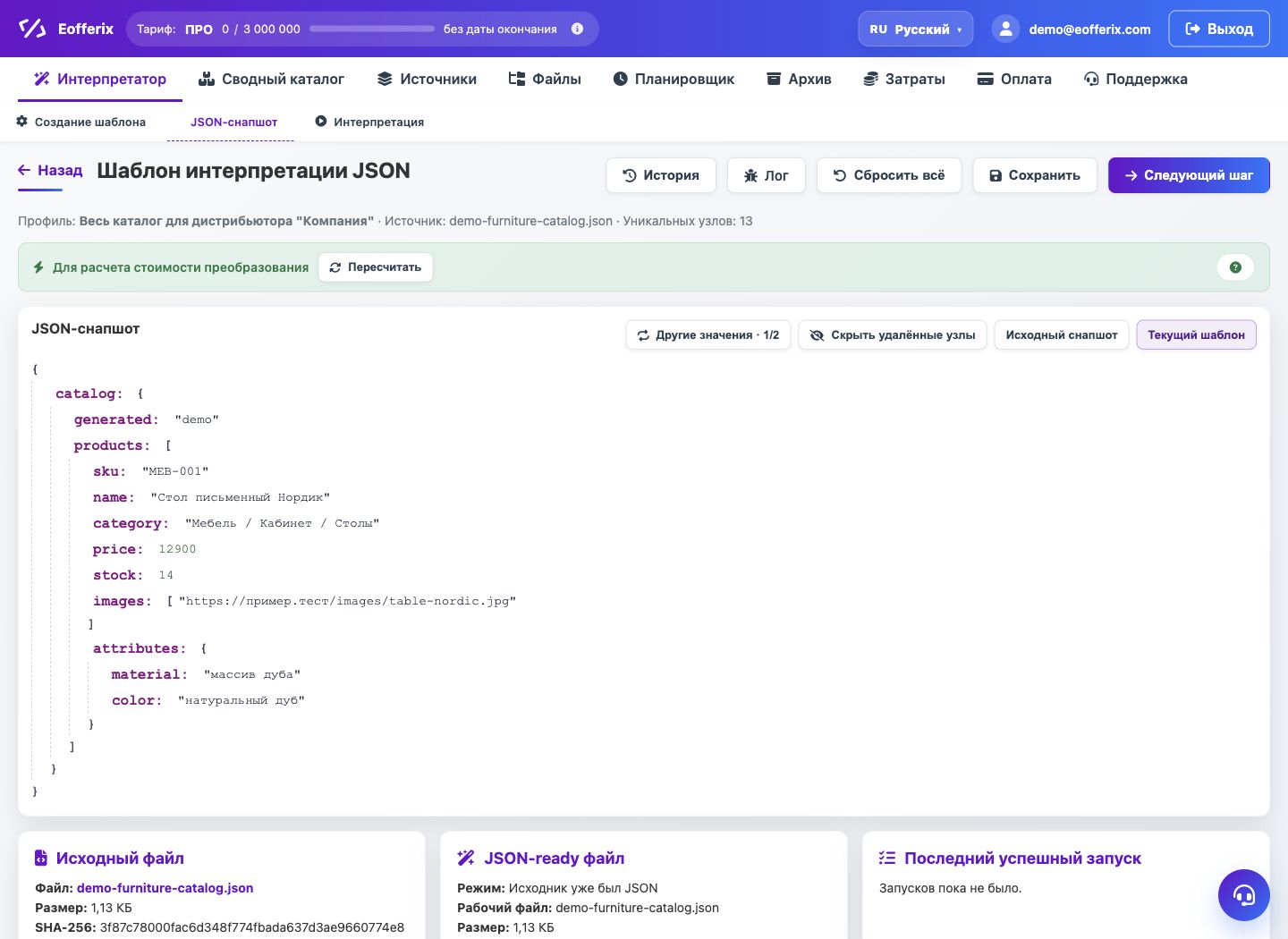Open demo-furniture-catalog.json file link
Screen dimensions: 1288x939
coord(165,888)
